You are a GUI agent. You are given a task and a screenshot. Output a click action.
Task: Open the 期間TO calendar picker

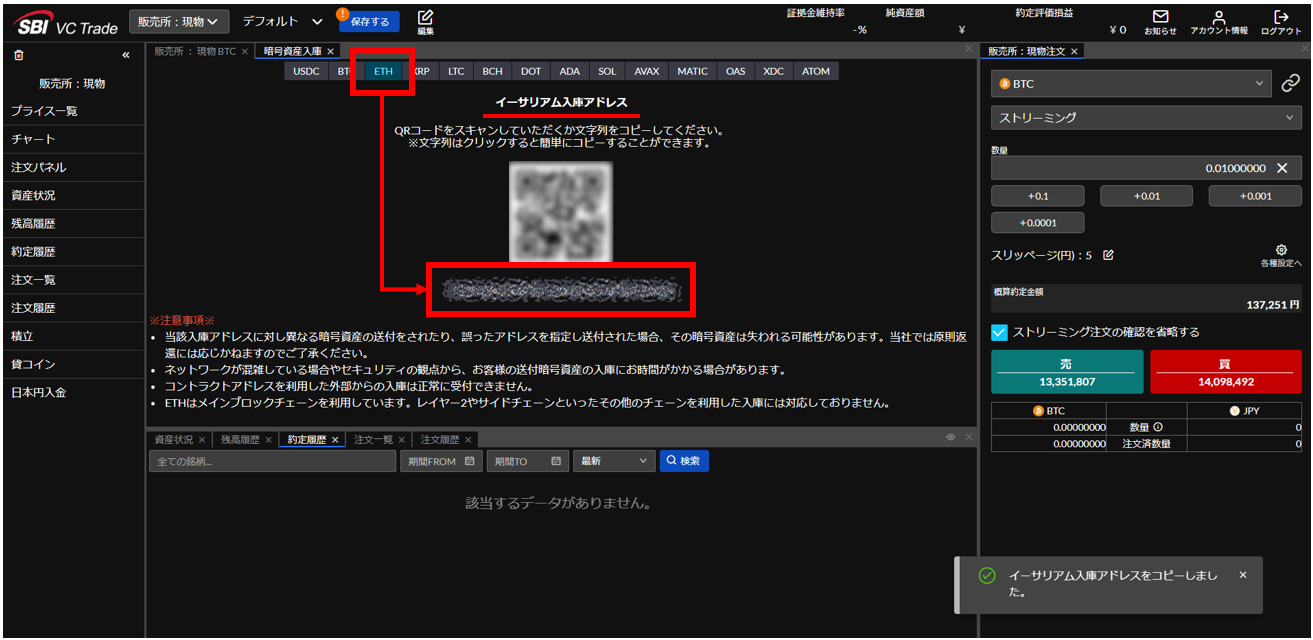pyautogui.click(x=555, y=461)
